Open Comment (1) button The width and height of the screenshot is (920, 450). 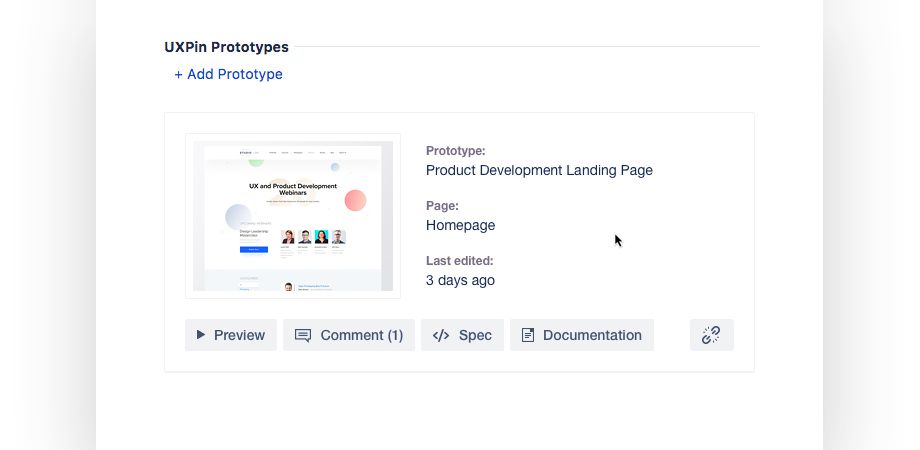[349, 335]
